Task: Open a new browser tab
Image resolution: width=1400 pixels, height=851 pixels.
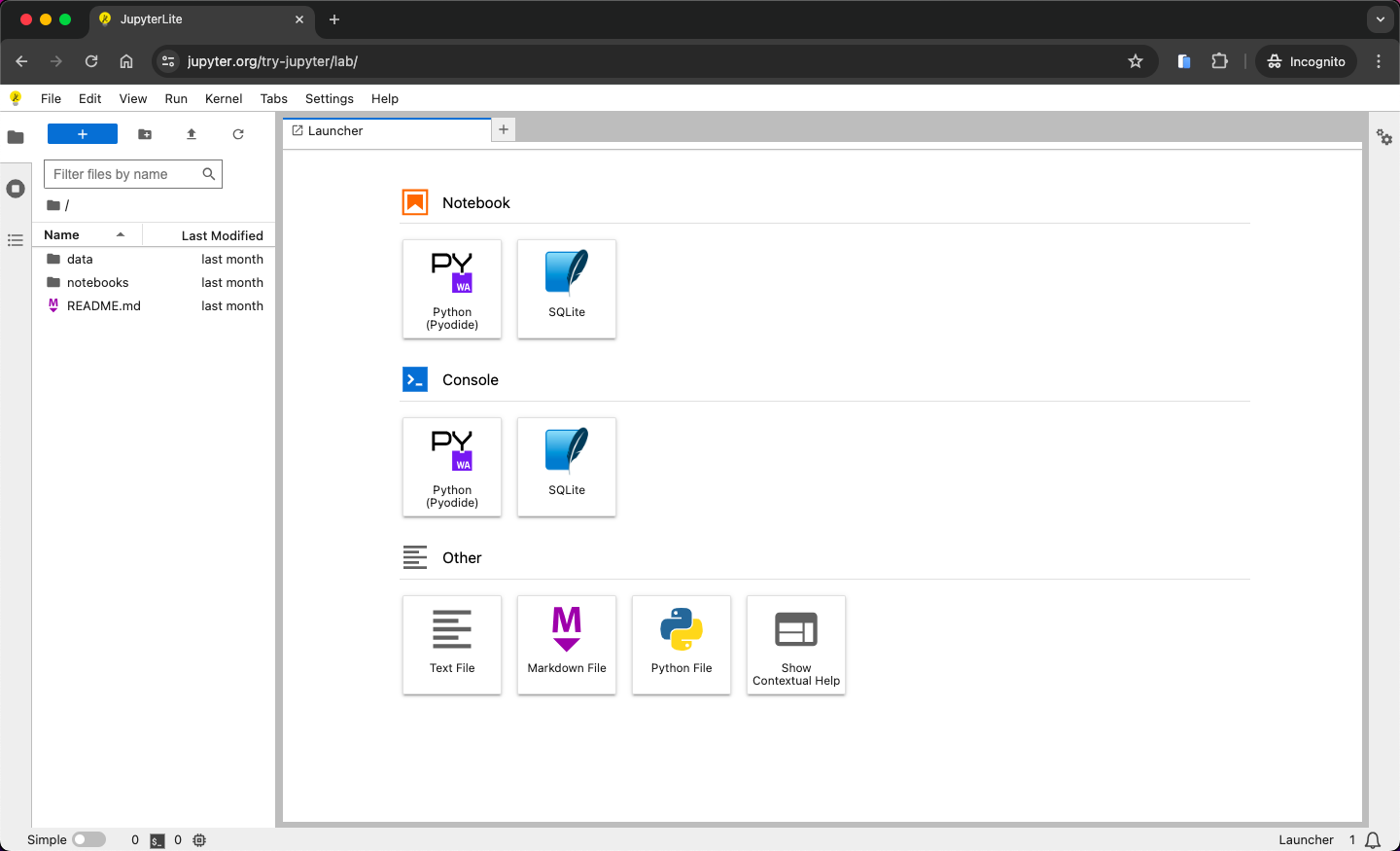Action: click(334, 19)
